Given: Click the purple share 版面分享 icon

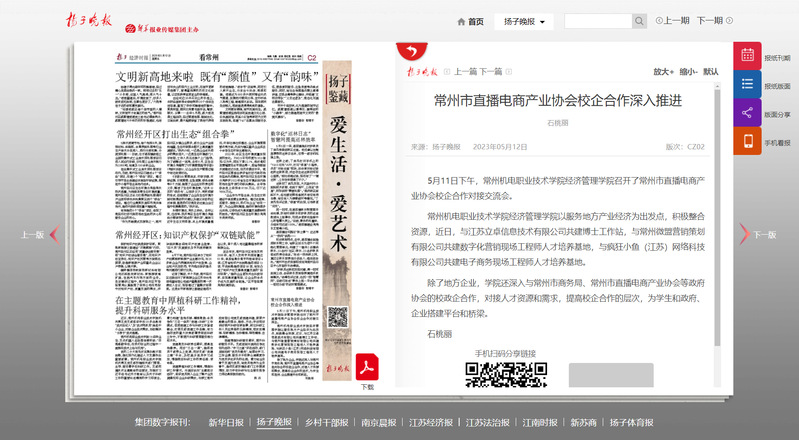Looking at the screenshot, I should 747,113.
